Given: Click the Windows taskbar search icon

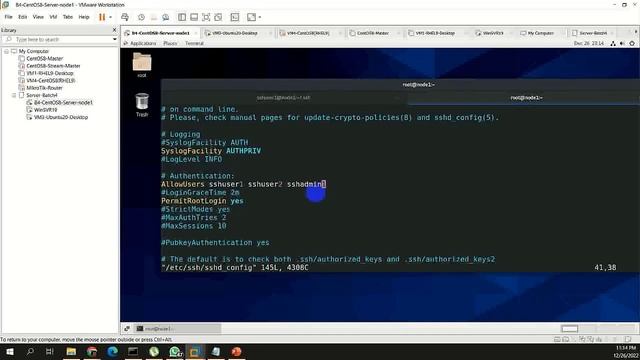Looking at the screenshot, I should tap(30, 351).
